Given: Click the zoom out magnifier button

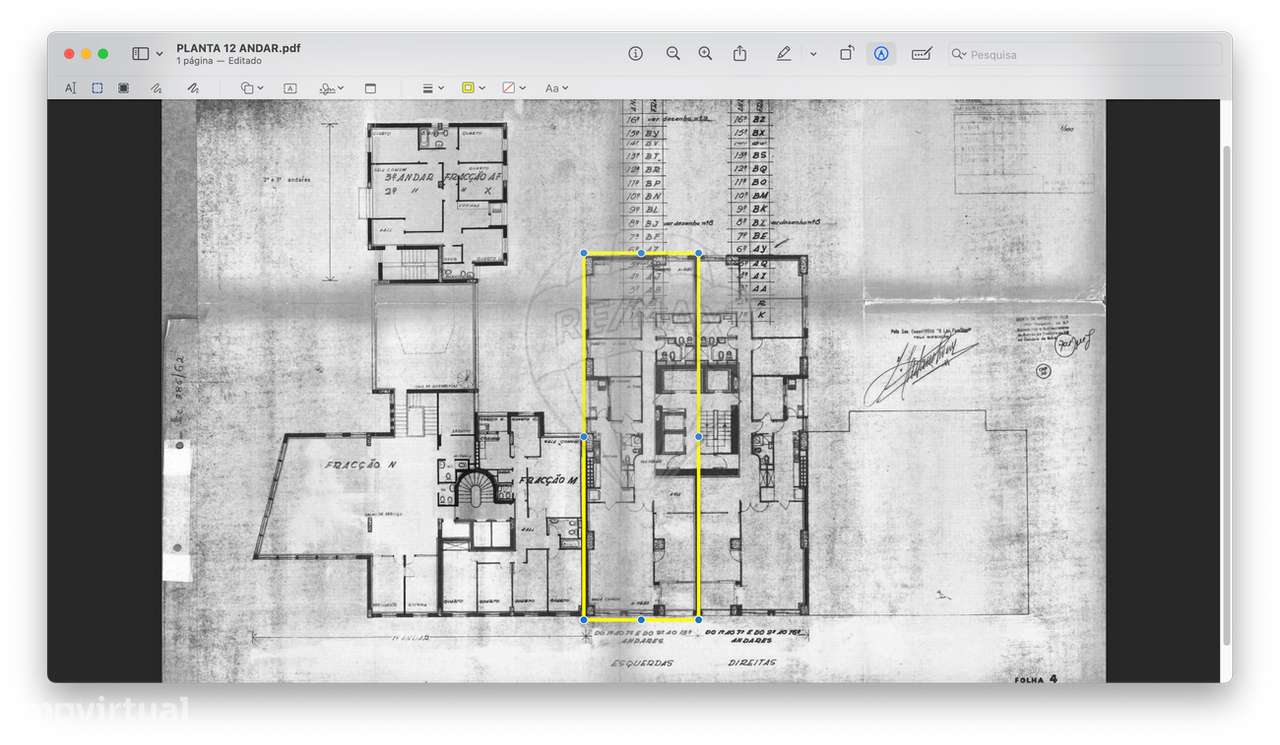Looking at the screenshot, I should point(673,54).
